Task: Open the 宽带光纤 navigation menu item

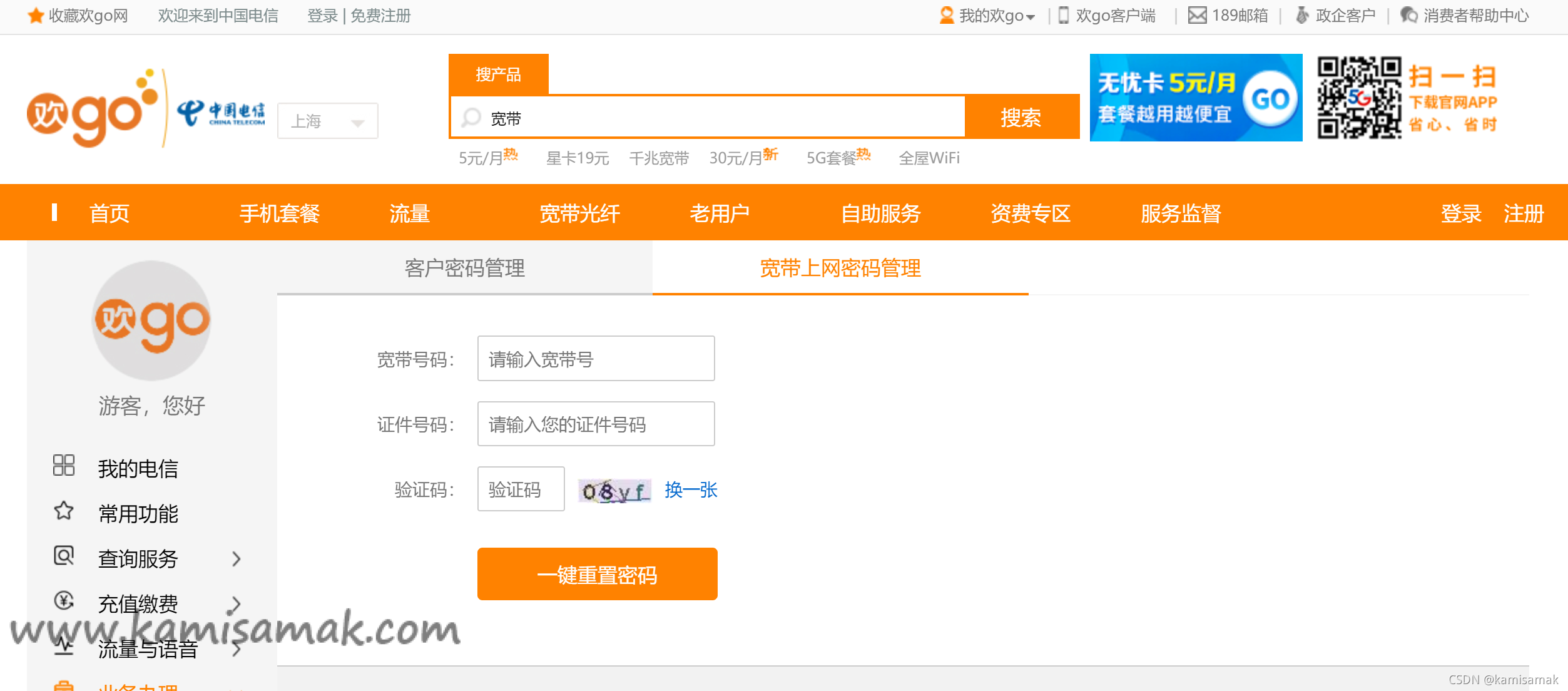Action: pyautogui.click(x=579, y=213)
